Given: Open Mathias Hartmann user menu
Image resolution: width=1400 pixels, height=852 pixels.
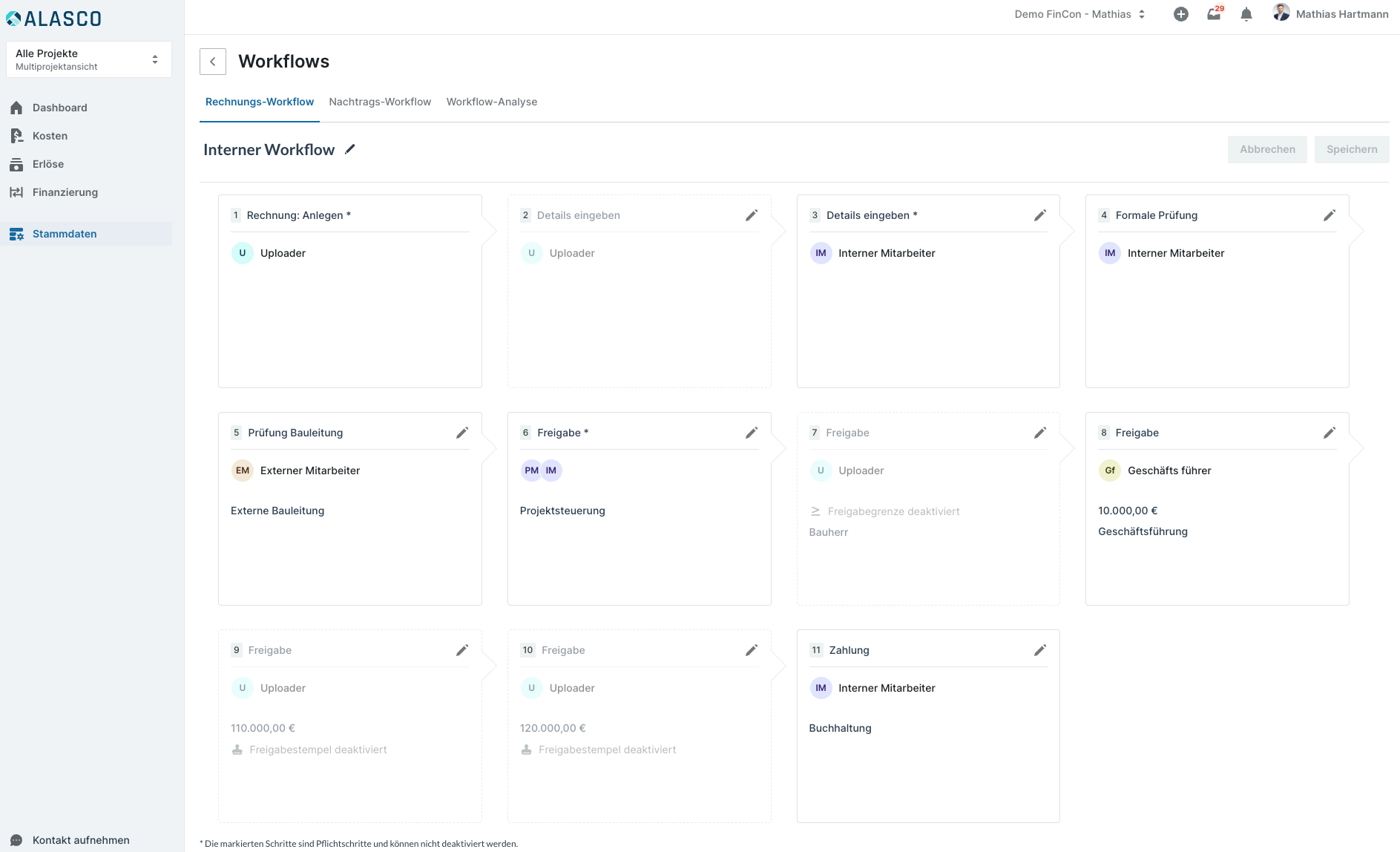Looking at the screenshot, I should (1330, 14).
